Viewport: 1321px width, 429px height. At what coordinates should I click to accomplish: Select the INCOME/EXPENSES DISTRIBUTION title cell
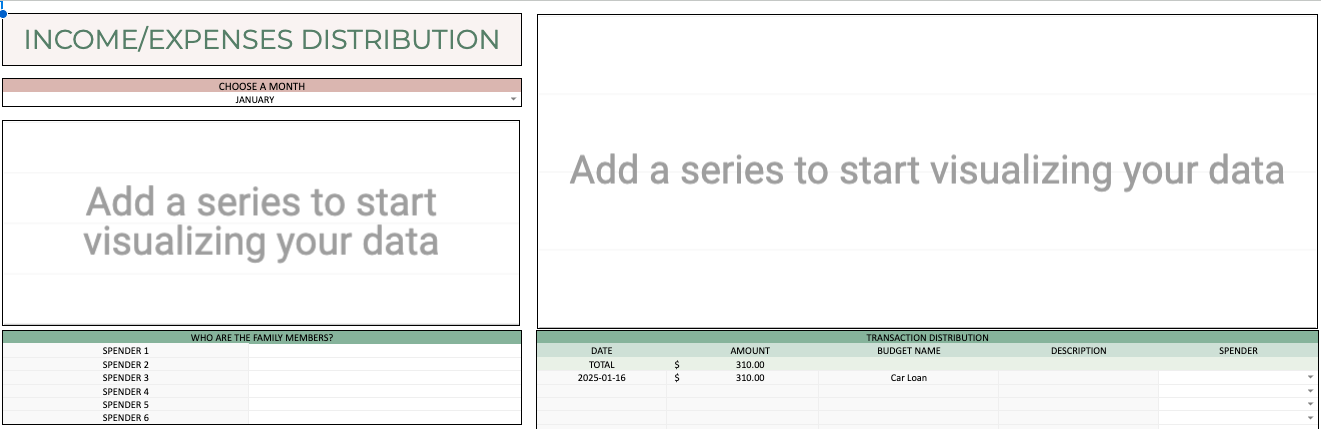pyautogui.click(x=262, y=40)
